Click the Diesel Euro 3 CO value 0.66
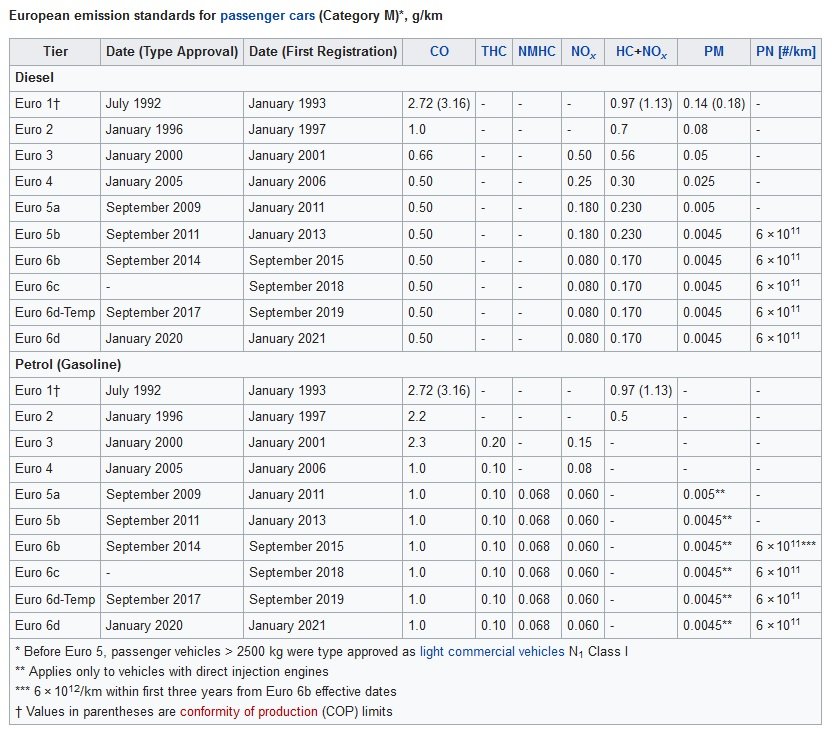 click(x=420, y=156)
